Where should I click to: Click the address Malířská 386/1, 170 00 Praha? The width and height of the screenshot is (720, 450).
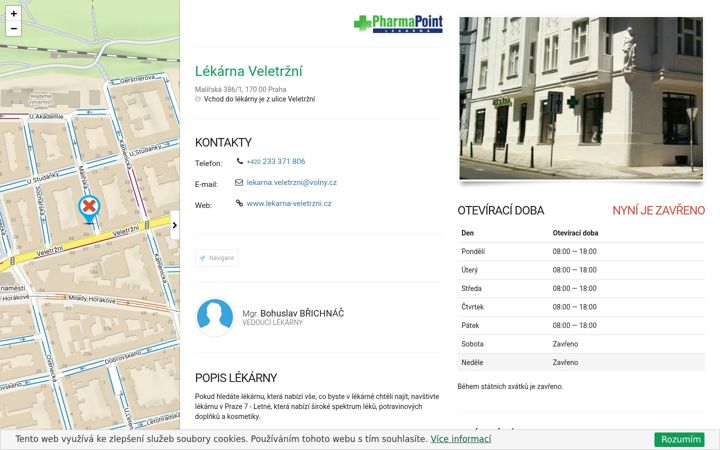(241, 89)
